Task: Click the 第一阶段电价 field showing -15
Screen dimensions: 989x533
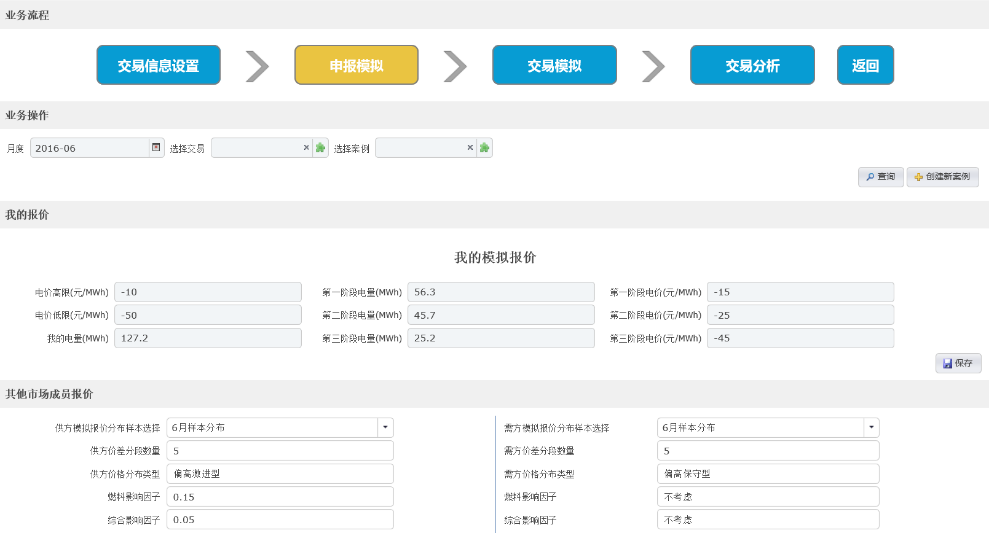Action: (800, 292)
